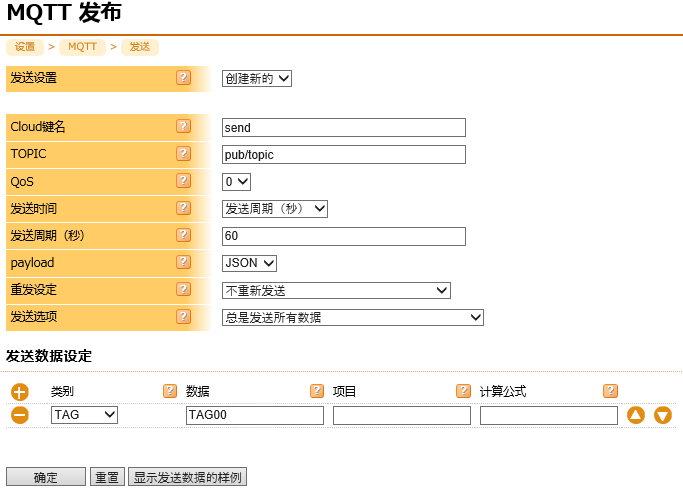Open help icon next to TOPIC

tap(183, 154)
